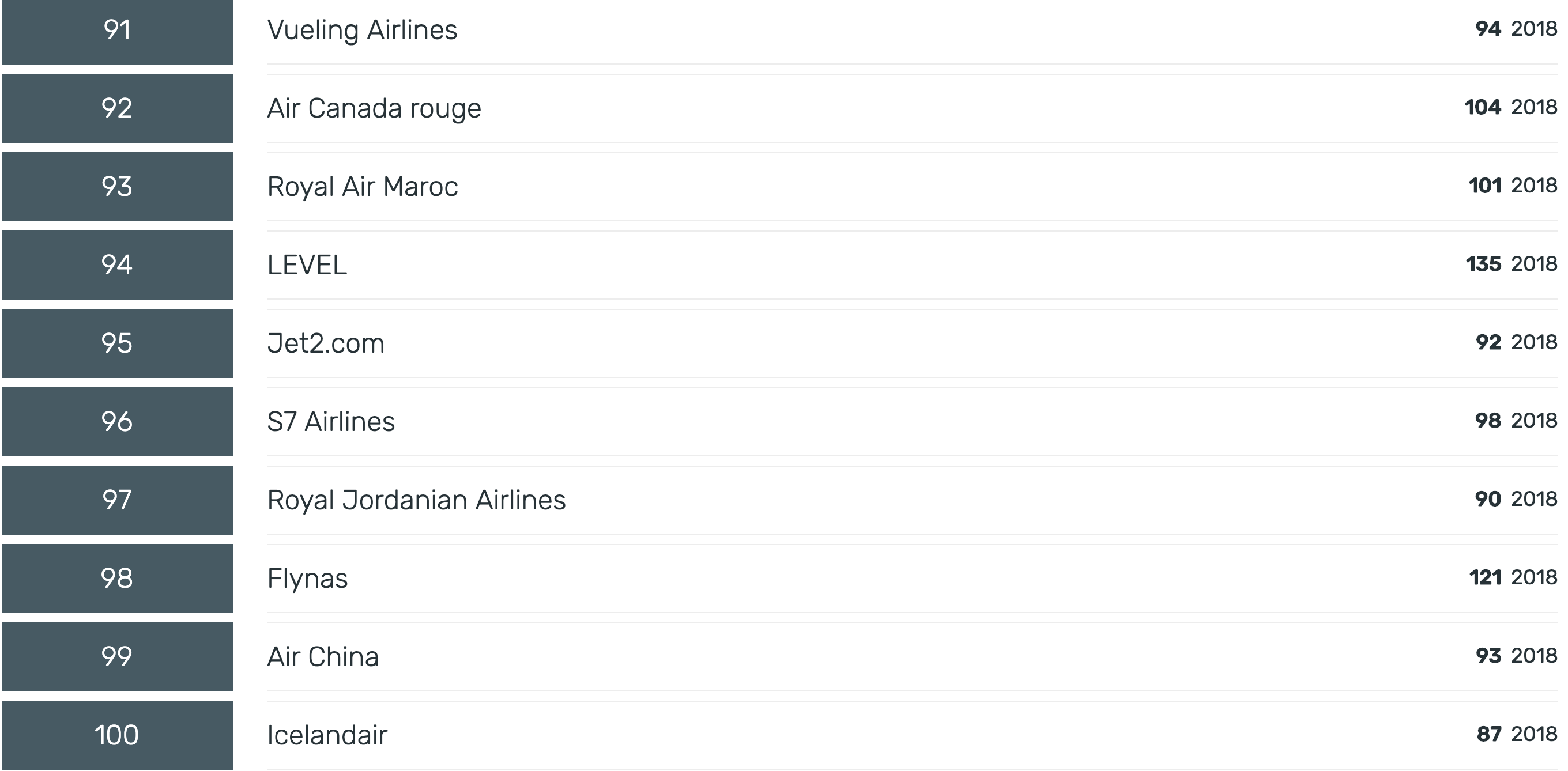This screenshot has height=771, width=1568.
Task: Open the S7 Airlines entry
Action: 331,422
